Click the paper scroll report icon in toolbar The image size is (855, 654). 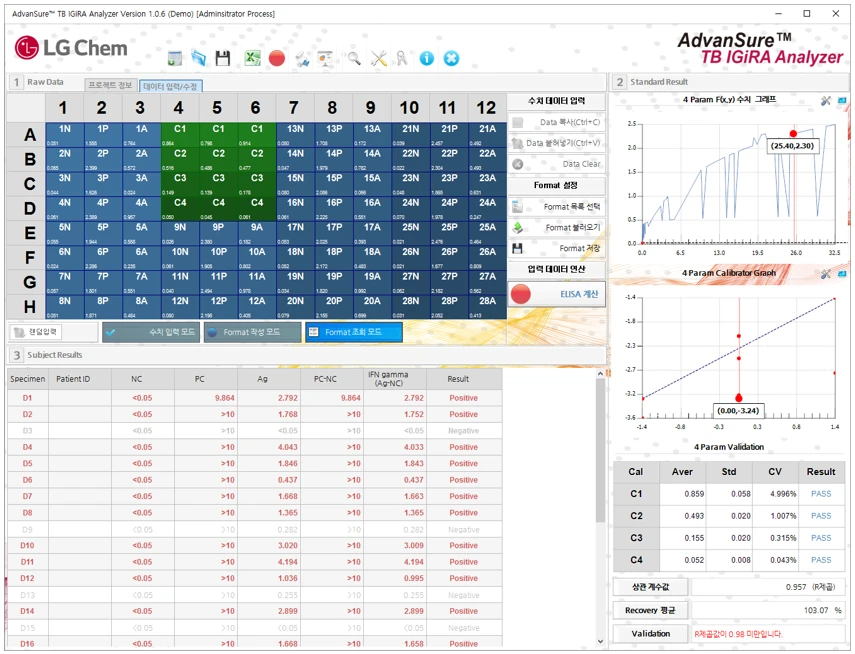point(302,59)
